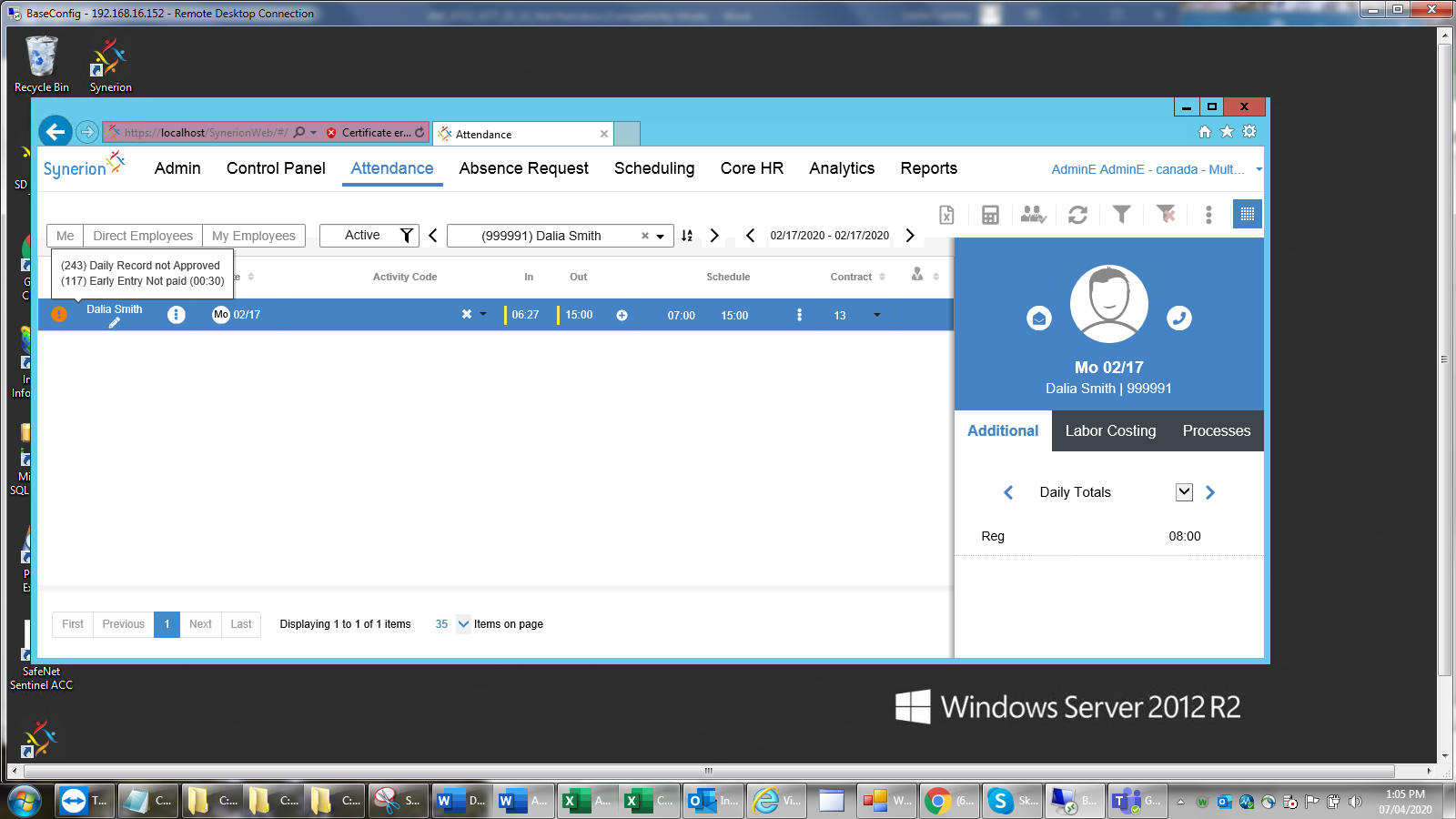Click the Mo day badge for 02/17
This screenshot has height=819, width=1456.
pyautogui.click(x=221, y=315)
